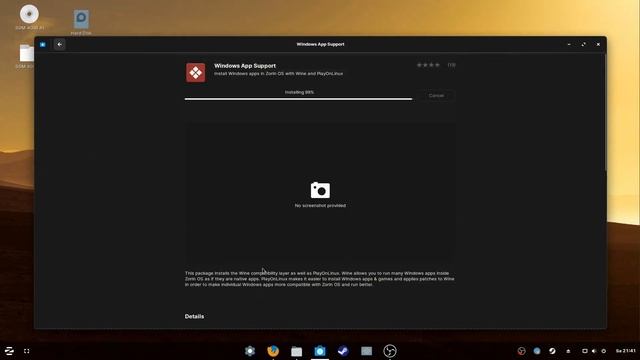This screenshot has width=640, height=360.
Task: Open the volume control in tray
Action: click(x=594, y=351)
